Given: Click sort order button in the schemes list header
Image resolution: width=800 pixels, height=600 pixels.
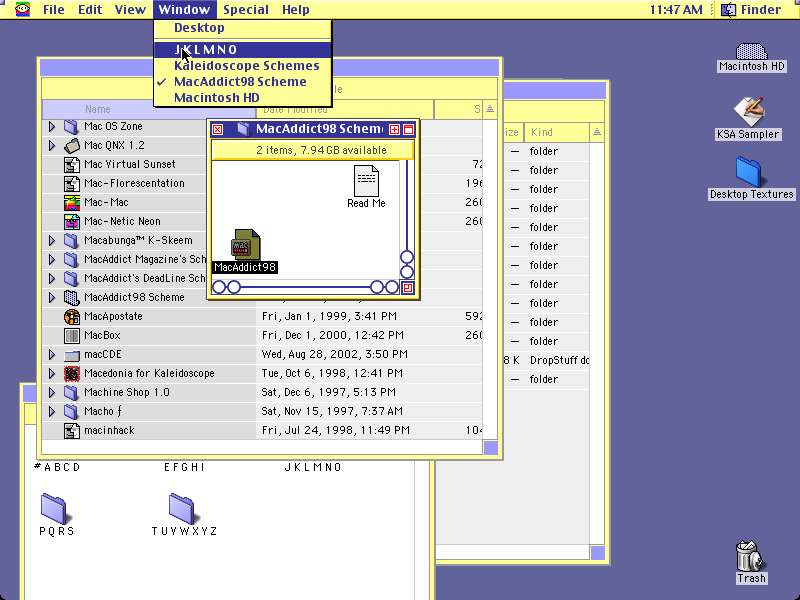Looking at the screenshot, I should [490, 109].
